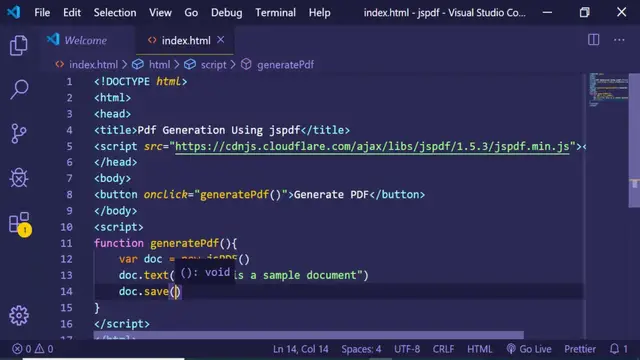The image size is (640, 360).
Task: Open the Go menu
Action: [x=191, y=13]
